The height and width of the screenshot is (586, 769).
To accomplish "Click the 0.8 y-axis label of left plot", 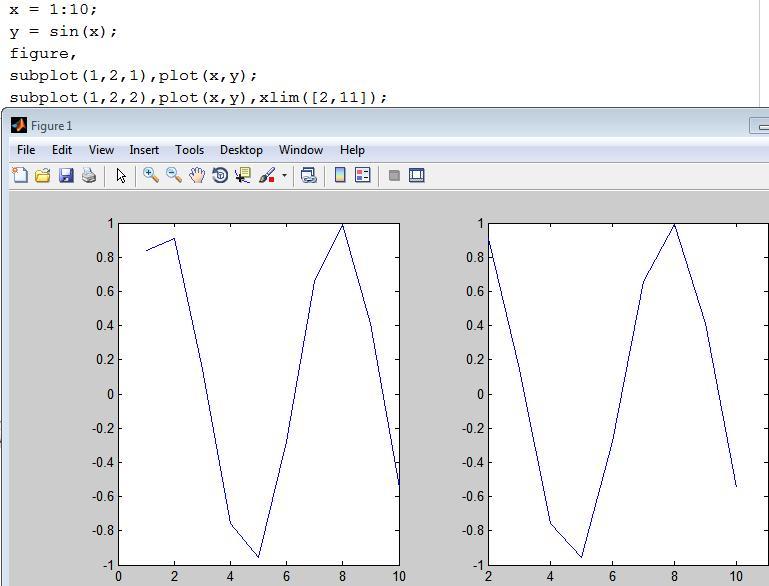I will 105,257.
